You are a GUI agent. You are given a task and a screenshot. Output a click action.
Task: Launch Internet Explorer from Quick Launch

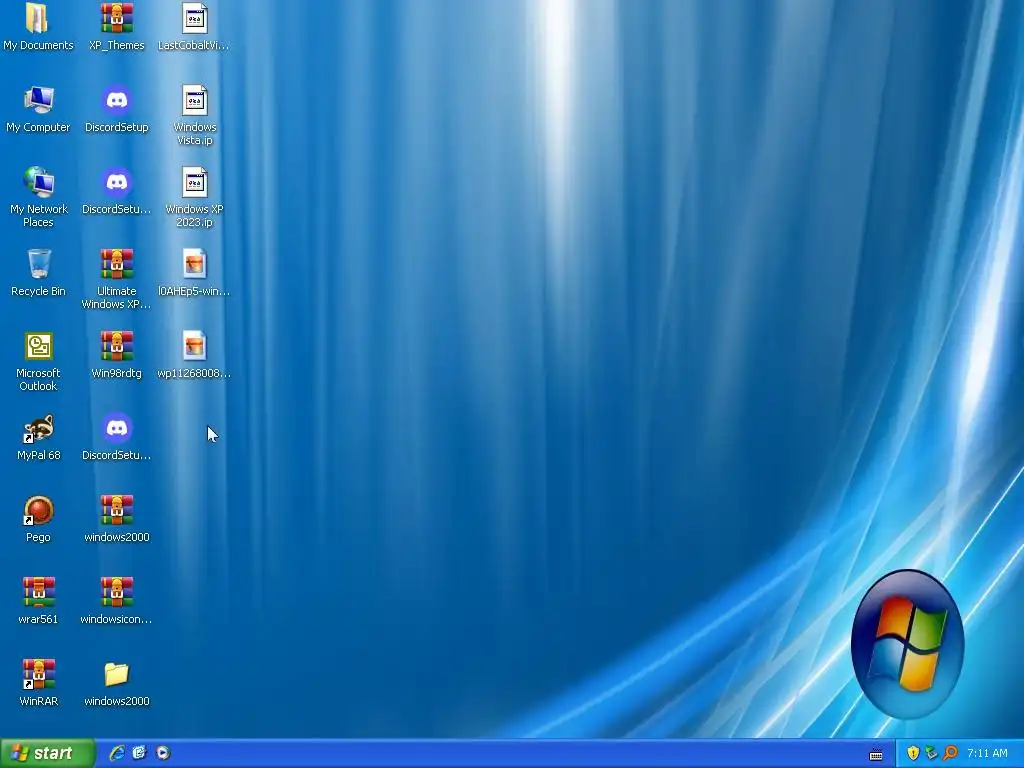(x=117, y=753)
